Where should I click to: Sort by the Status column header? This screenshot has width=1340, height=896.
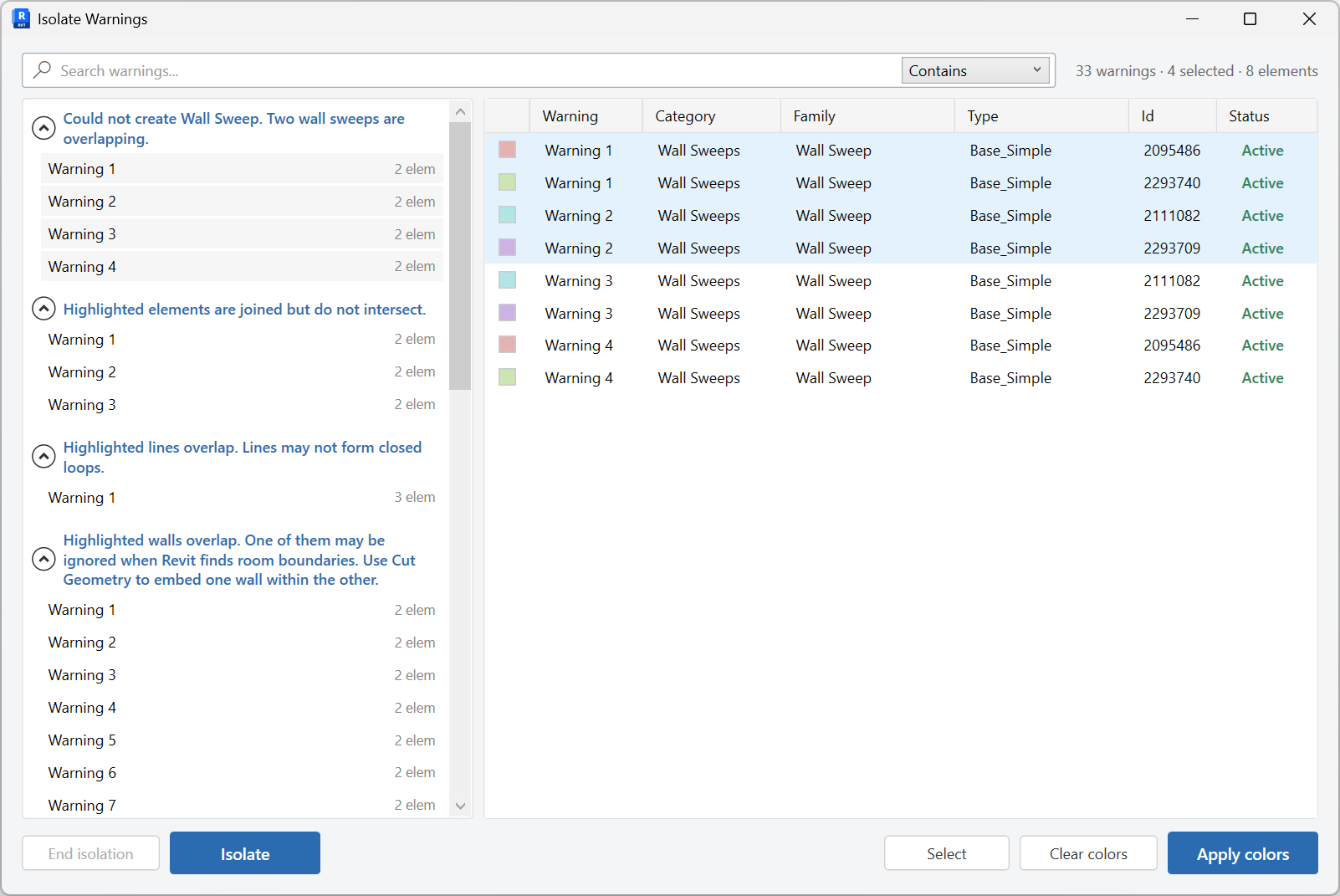point(1266,116)
